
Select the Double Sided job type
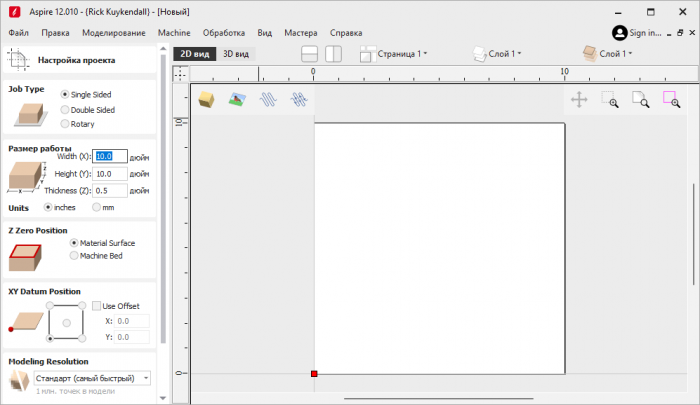pos(66,109)
